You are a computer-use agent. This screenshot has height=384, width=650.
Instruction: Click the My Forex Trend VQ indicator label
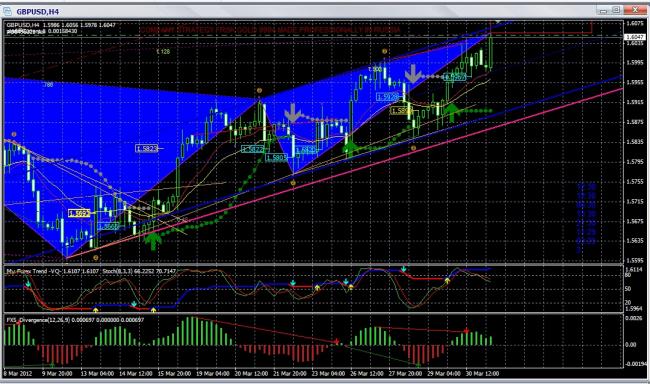(34, 271)
